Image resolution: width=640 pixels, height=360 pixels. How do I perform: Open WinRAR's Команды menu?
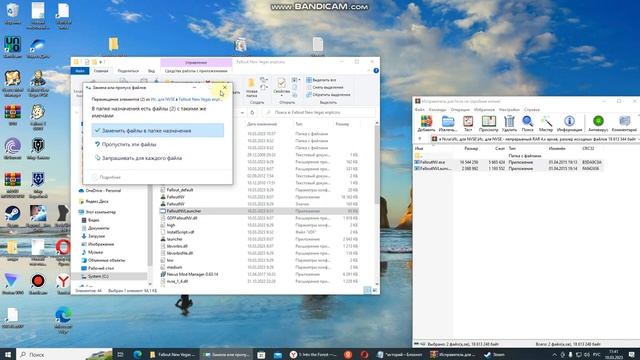[x=438, y=110]
